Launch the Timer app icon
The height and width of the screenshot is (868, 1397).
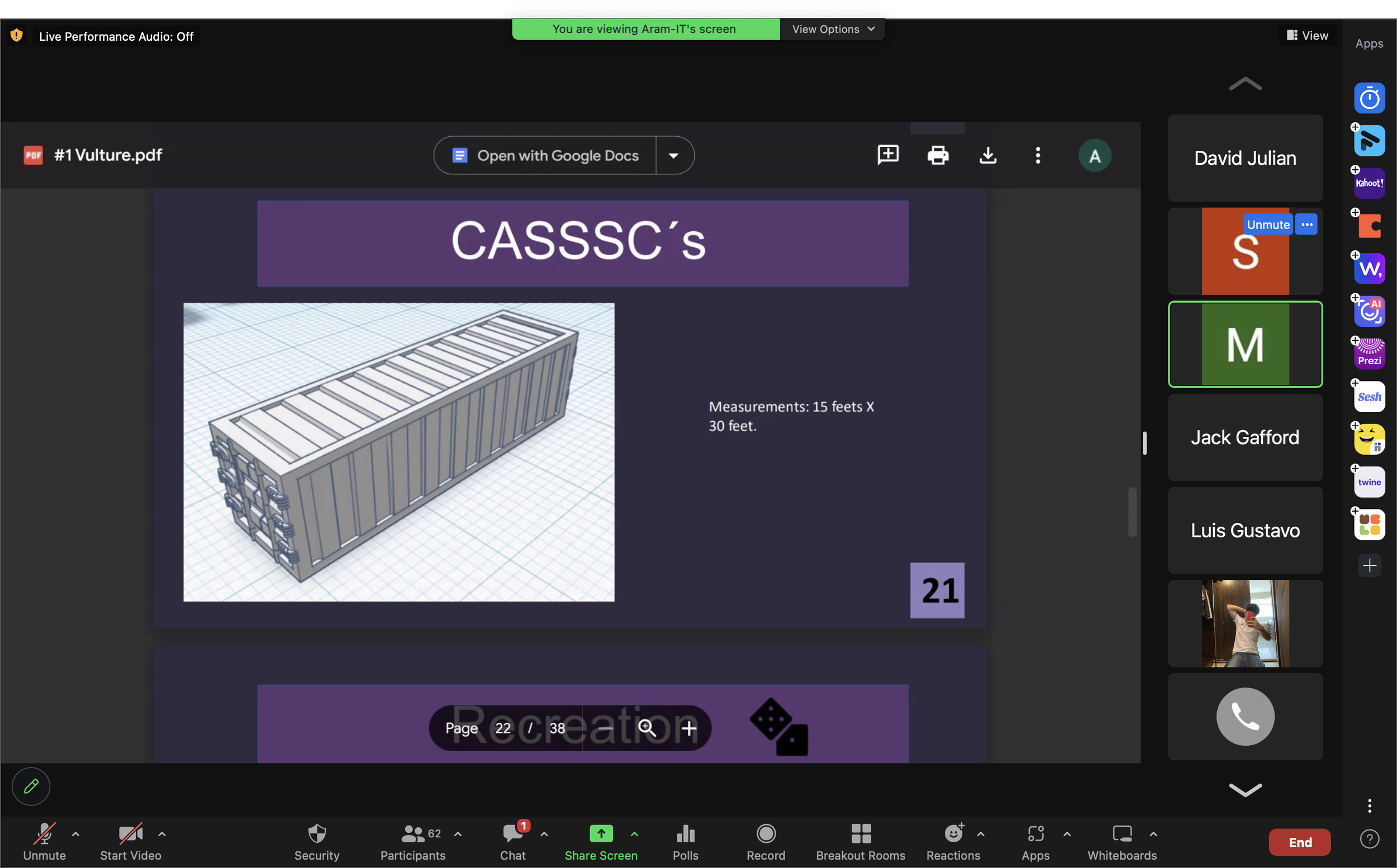pyautogui.click(x=1369, y=99)
